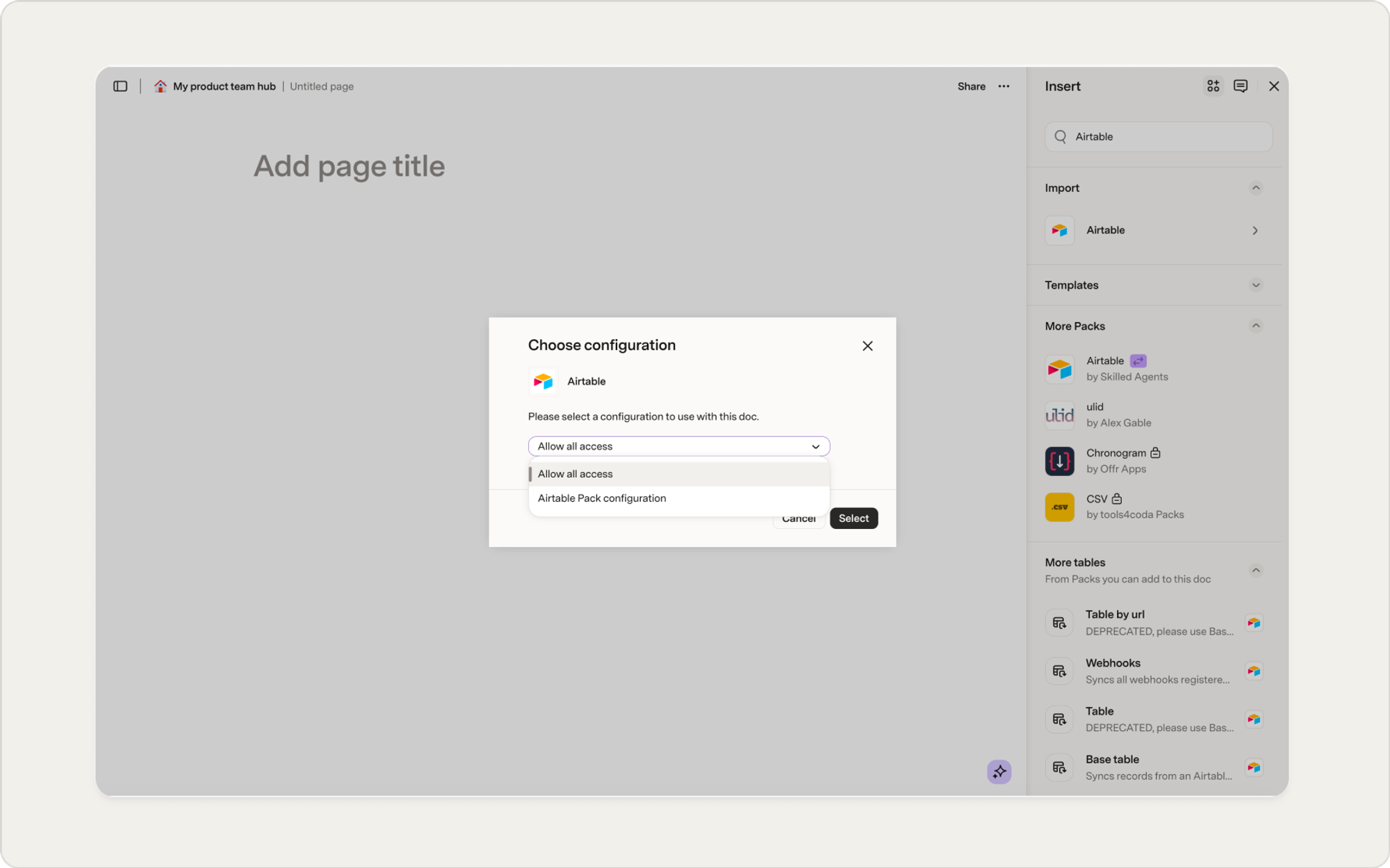The image size is (1390, 868).
Task: Click the Cancel button
Action: (x=799, y=518)
